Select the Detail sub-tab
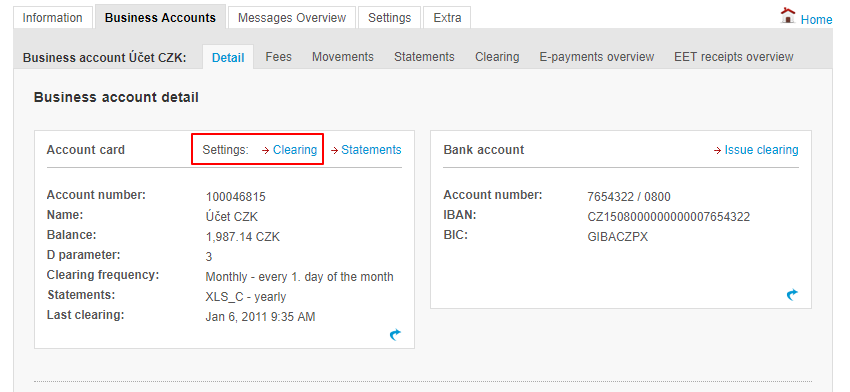This screenshot has width=850, height=392. tap(228, 57)
